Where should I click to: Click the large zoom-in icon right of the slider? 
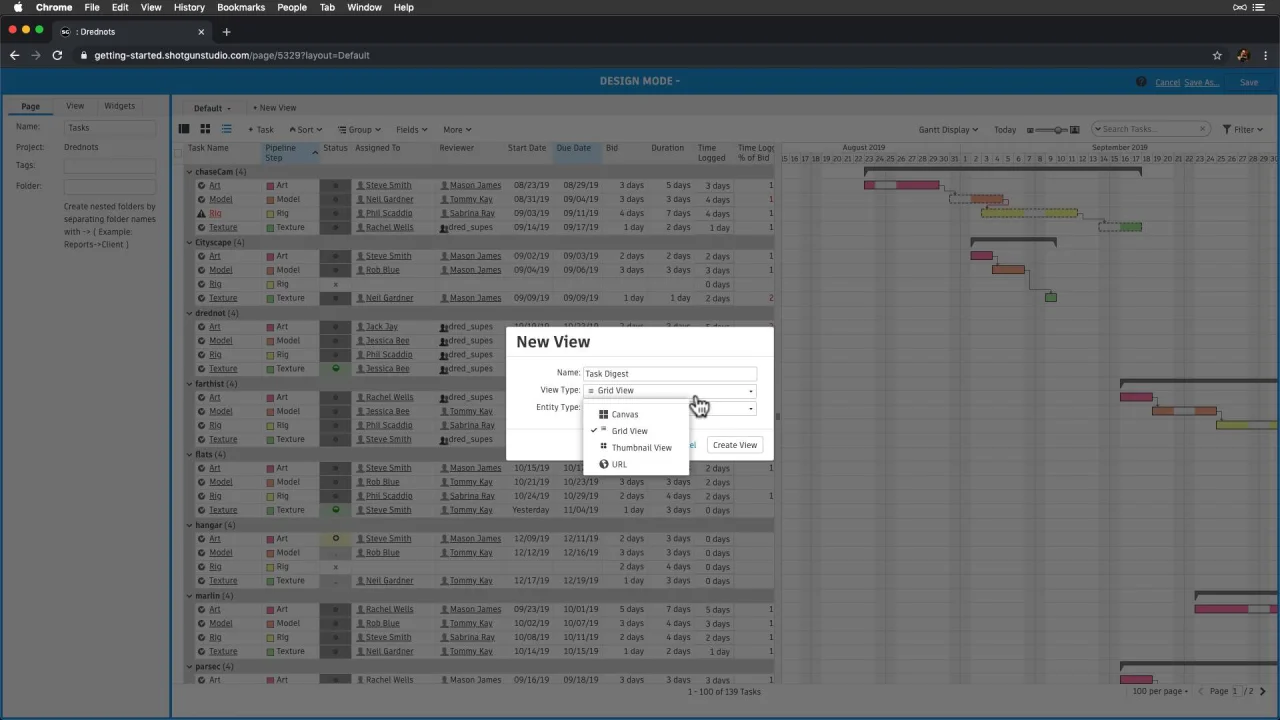1075,130
